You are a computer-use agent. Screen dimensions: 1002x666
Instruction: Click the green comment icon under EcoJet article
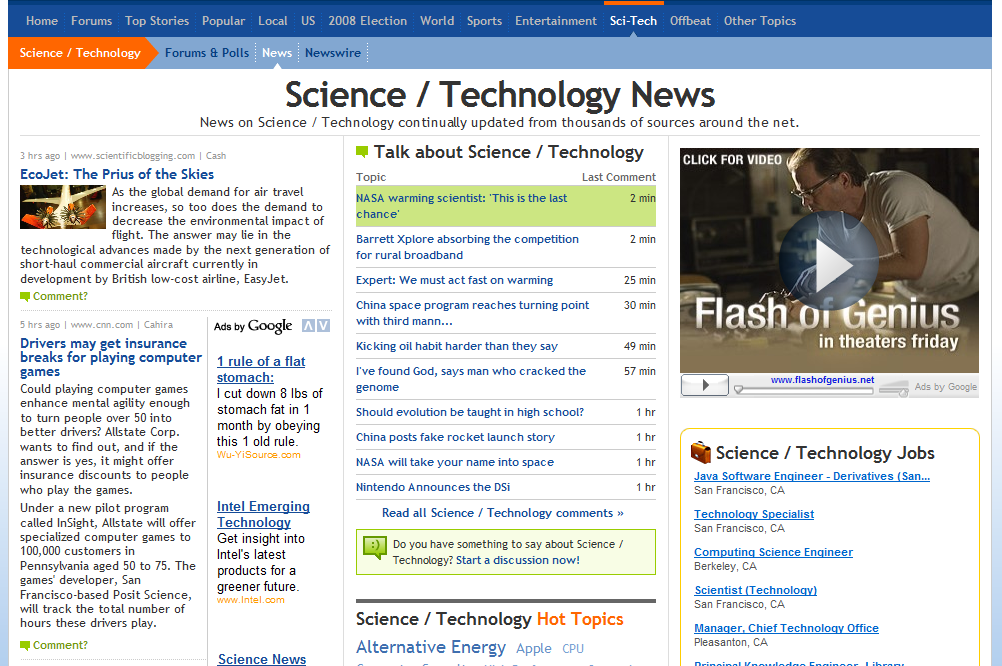click(25, 297)
